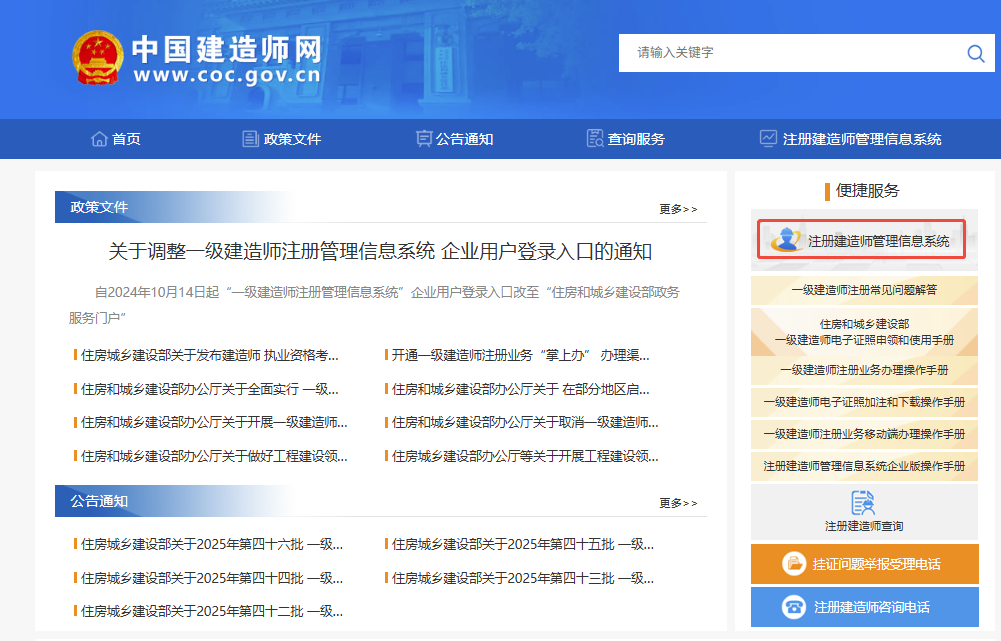This screenshot has height=641, width=1001.
Task: Open 一级建造师注册常见问题解答 link
Action: (864, 290)
